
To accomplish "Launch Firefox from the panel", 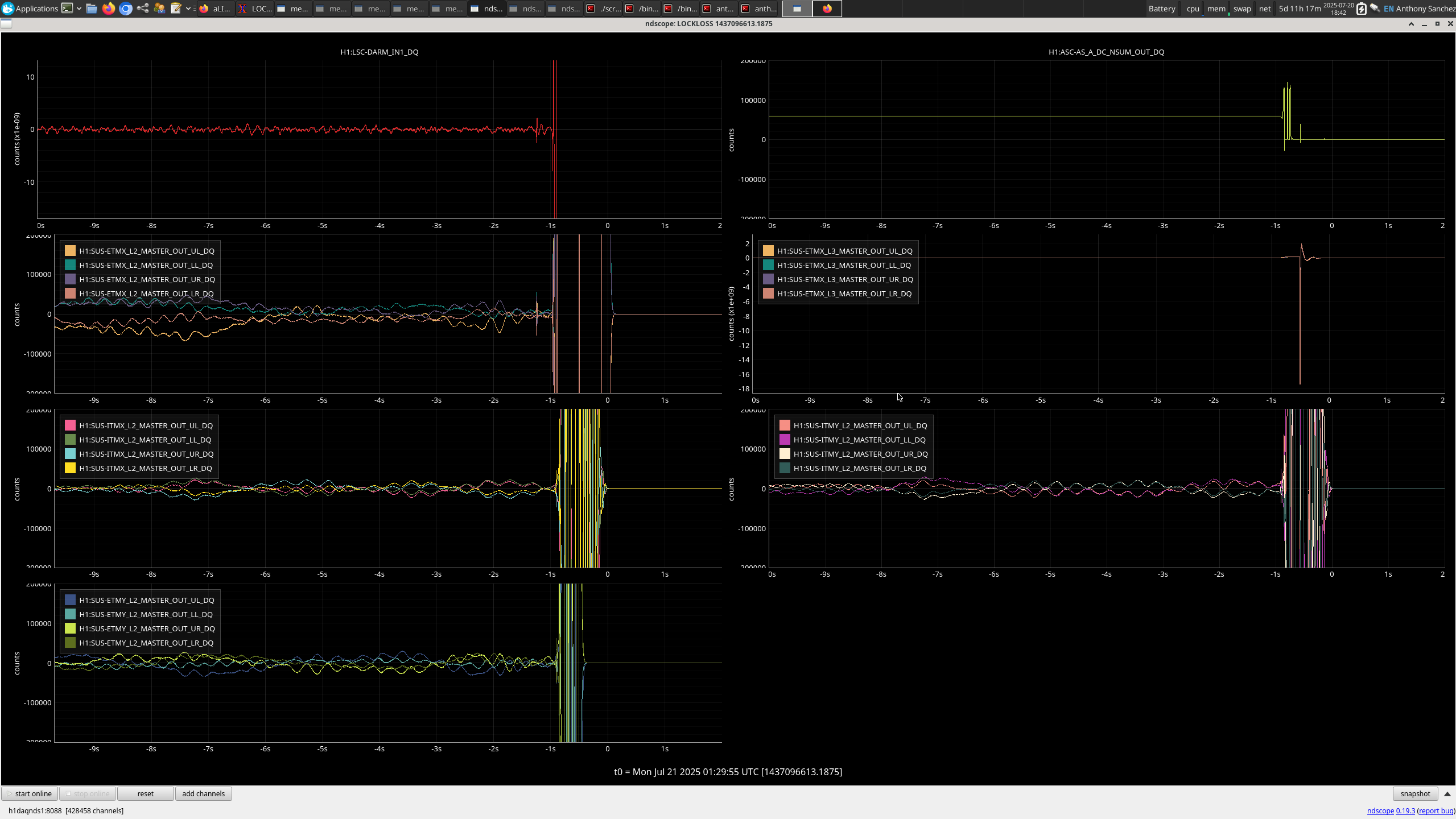I will point(109,9).
